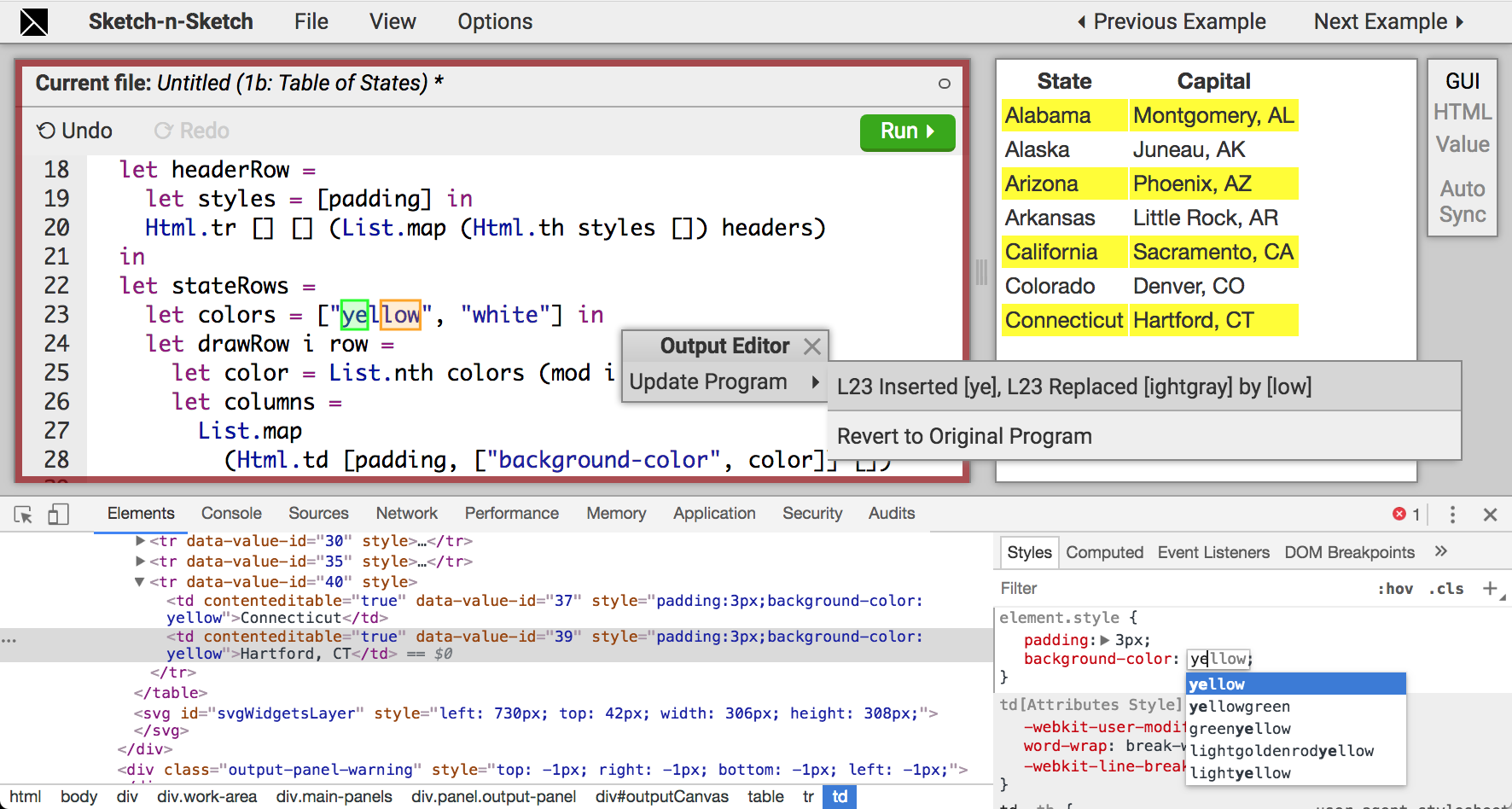Image resolution: width=1512 pixels, height=809 pixels.
Task: Click the red error count icon
Action: (1399, 514)
